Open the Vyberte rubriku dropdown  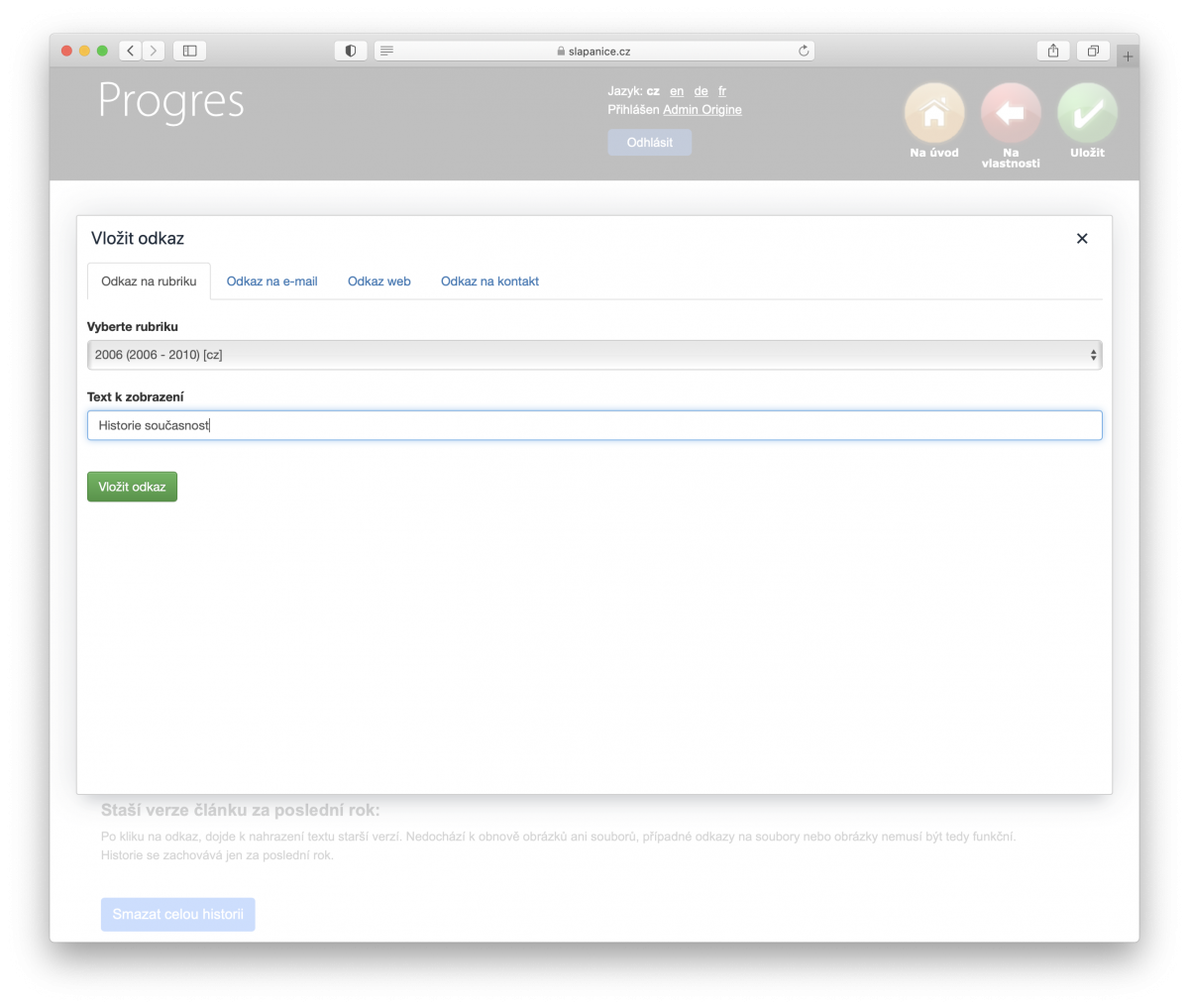[594, 355]
